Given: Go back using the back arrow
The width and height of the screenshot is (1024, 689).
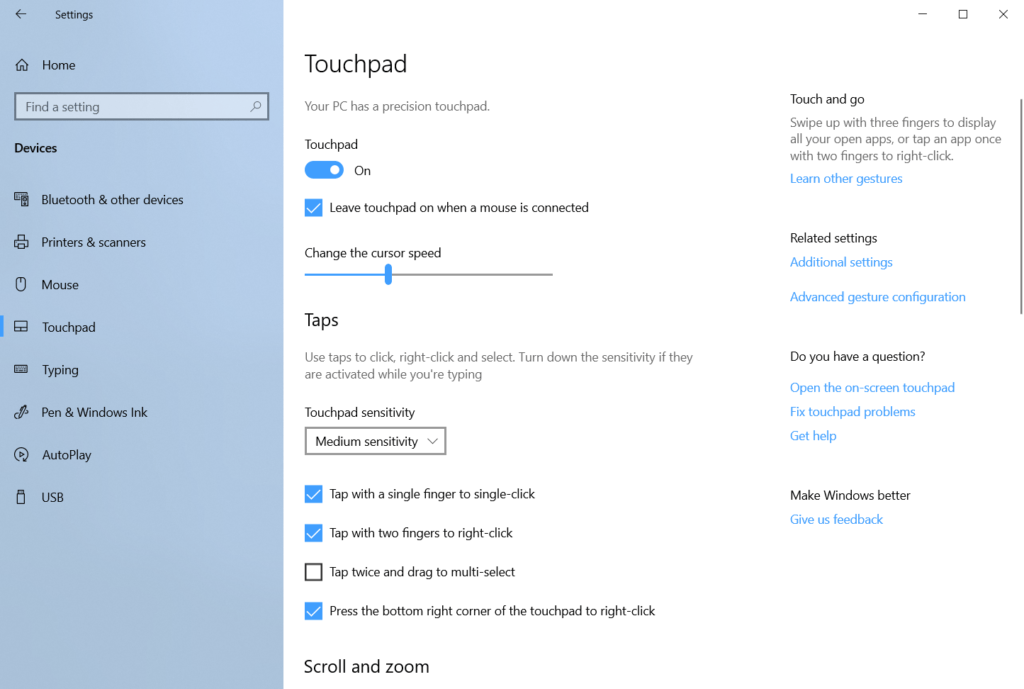Looking at the screenshot, I should pos(21,14).
